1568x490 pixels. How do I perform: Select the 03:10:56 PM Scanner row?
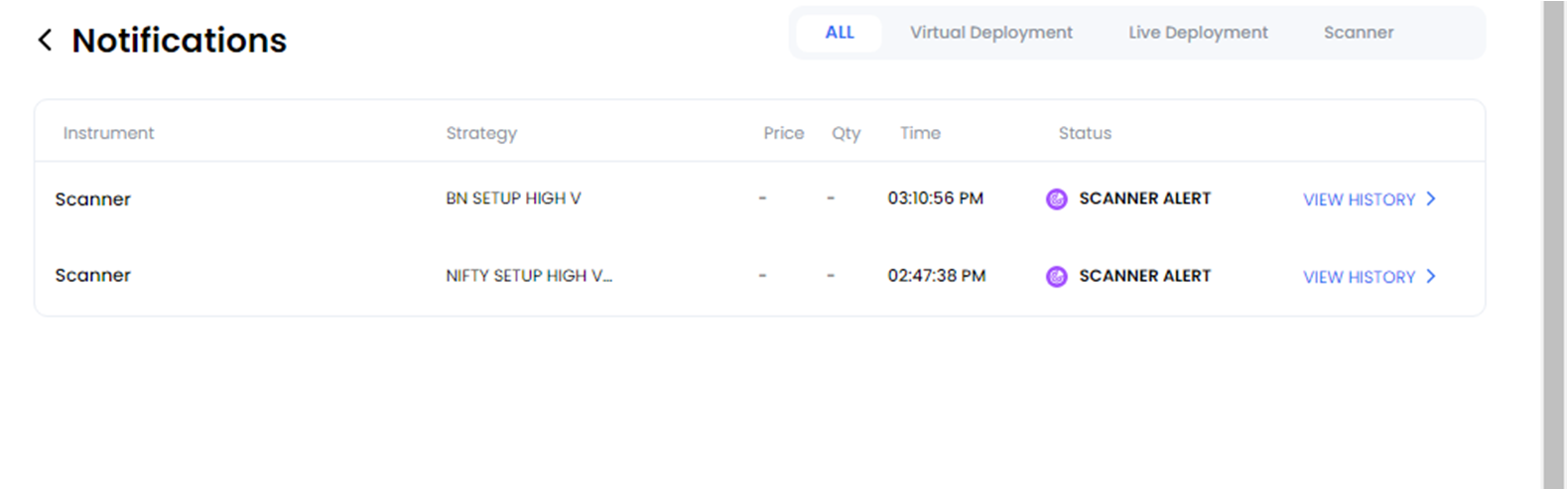(x=759, y=199)
